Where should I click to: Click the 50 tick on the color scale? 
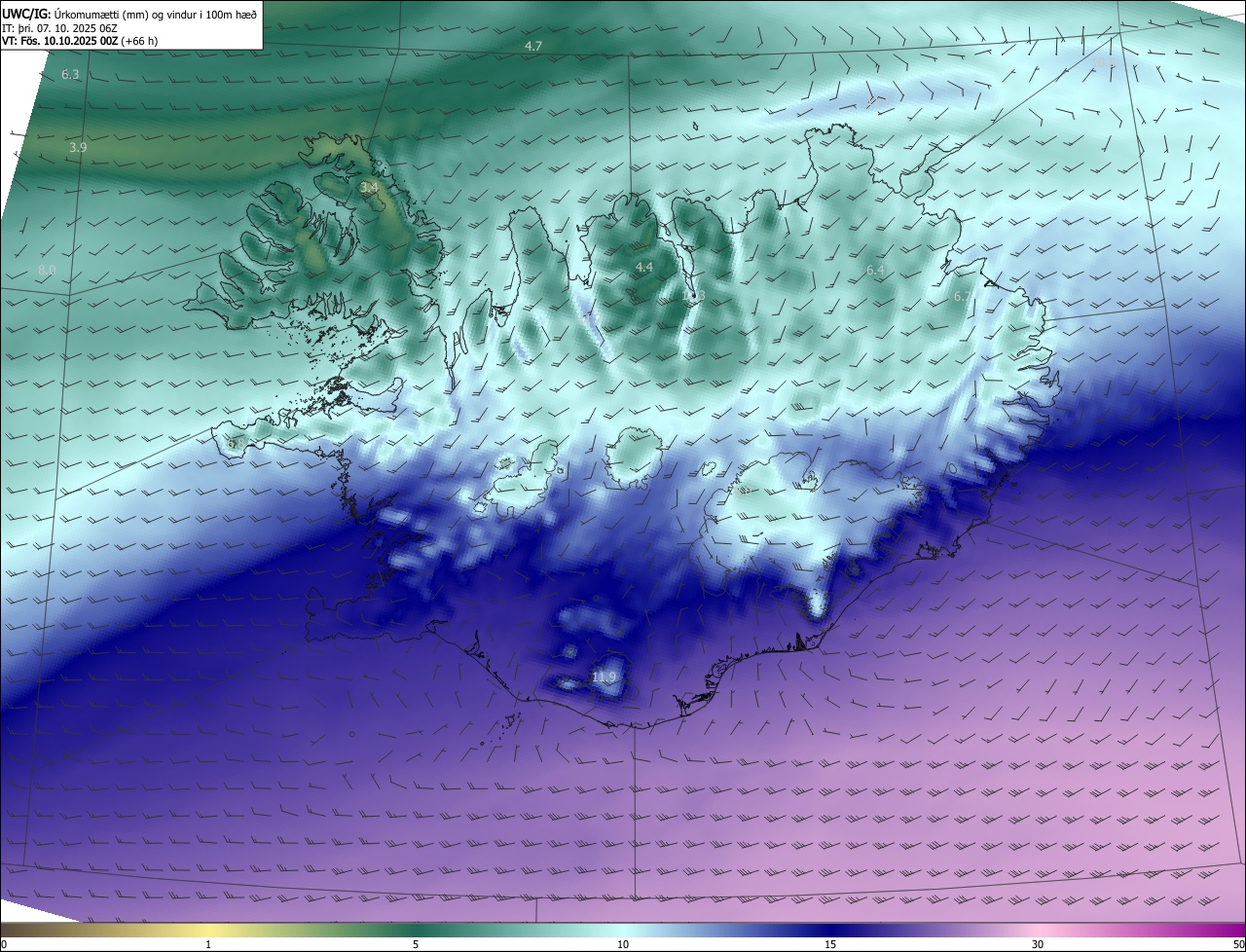click(x=1238, y=944)
